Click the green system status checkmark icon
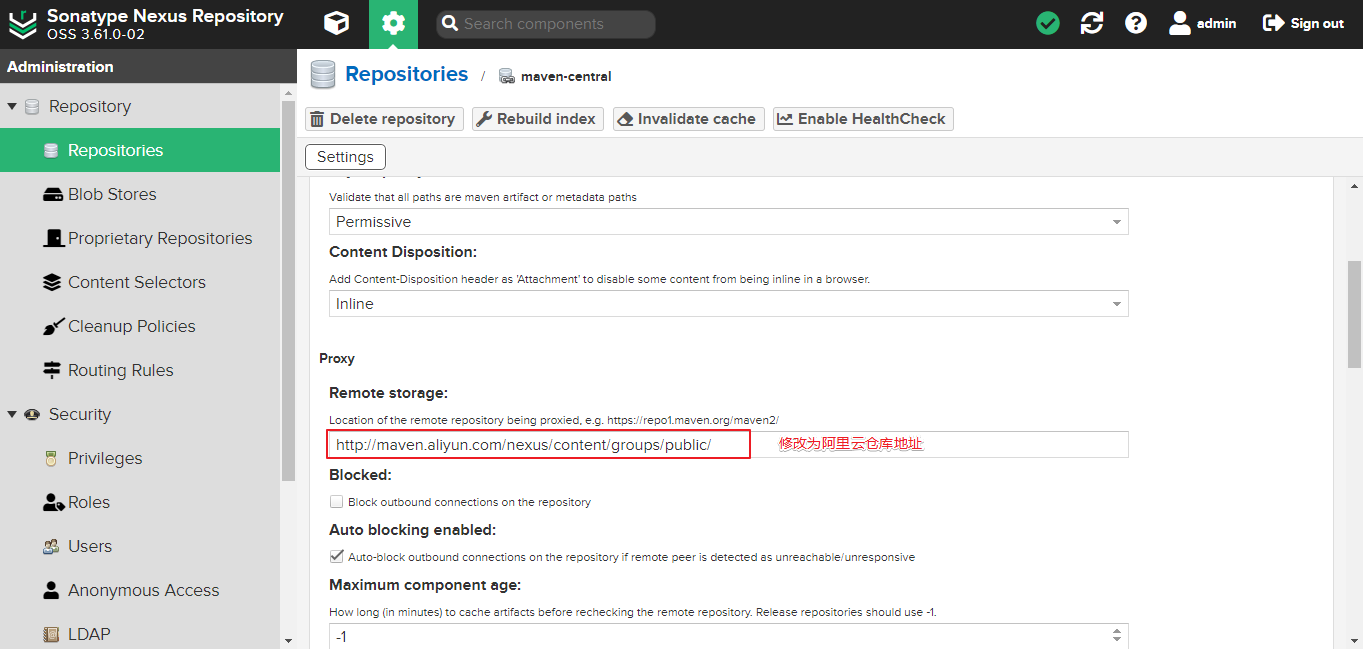 tap(1048, 23)
